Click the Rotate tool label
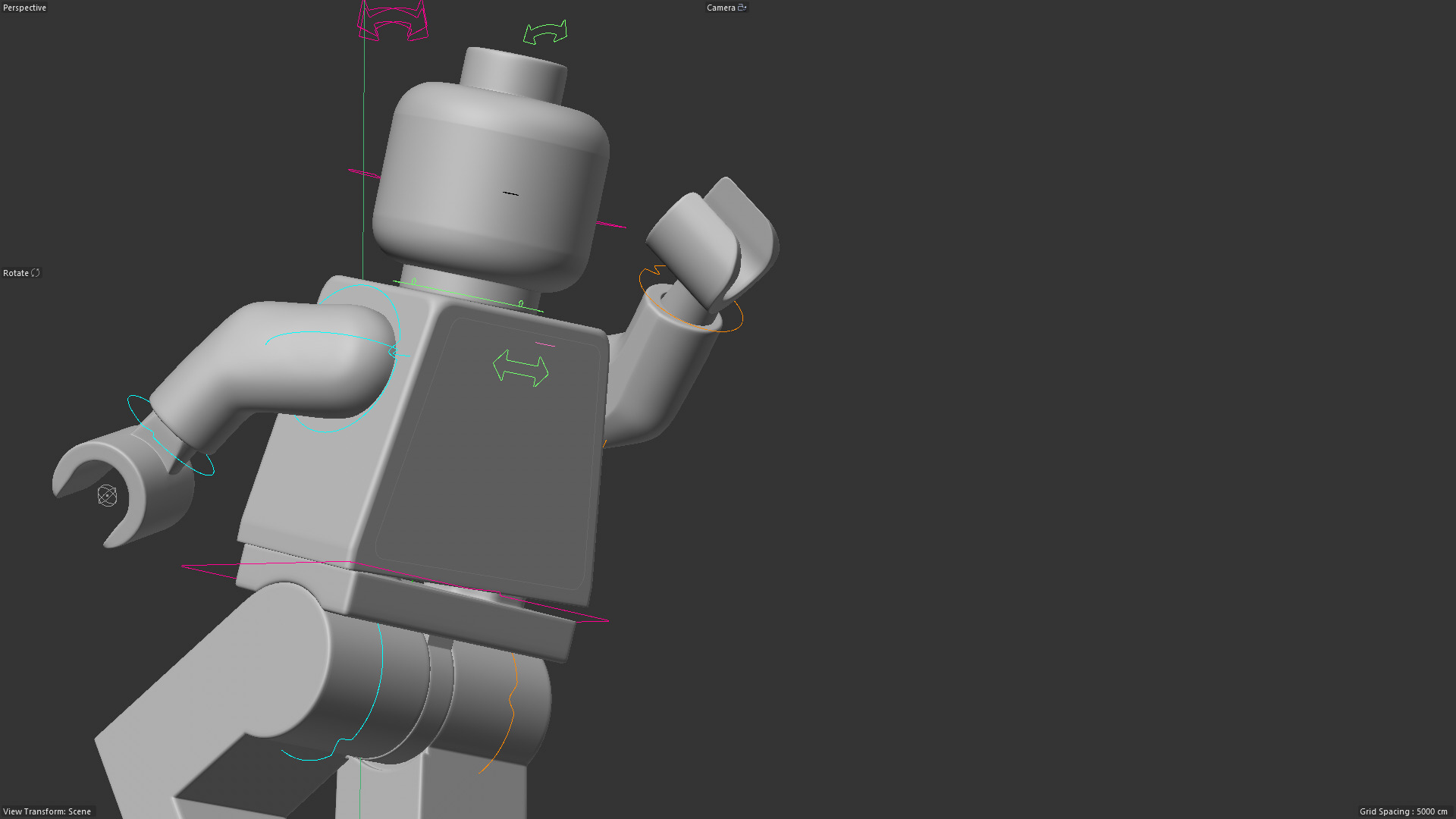This screenshot has width=1456, height=819. 16,273
